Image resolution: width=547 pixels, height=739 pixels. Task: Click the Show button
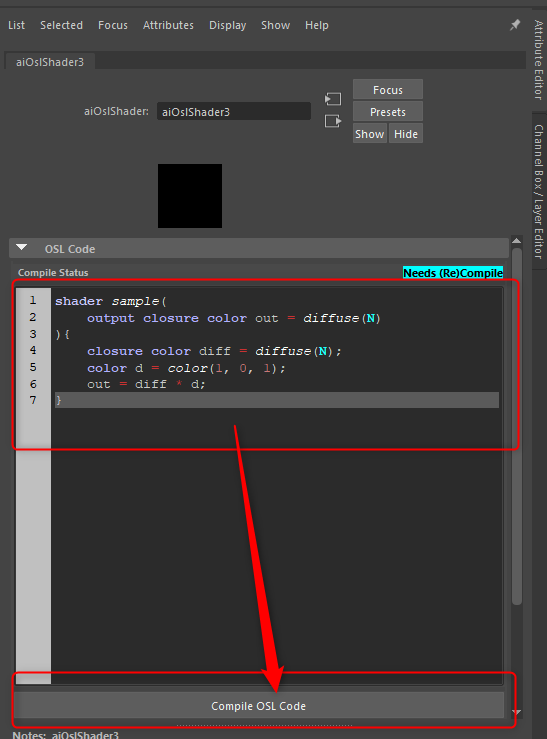pos(369,134)
